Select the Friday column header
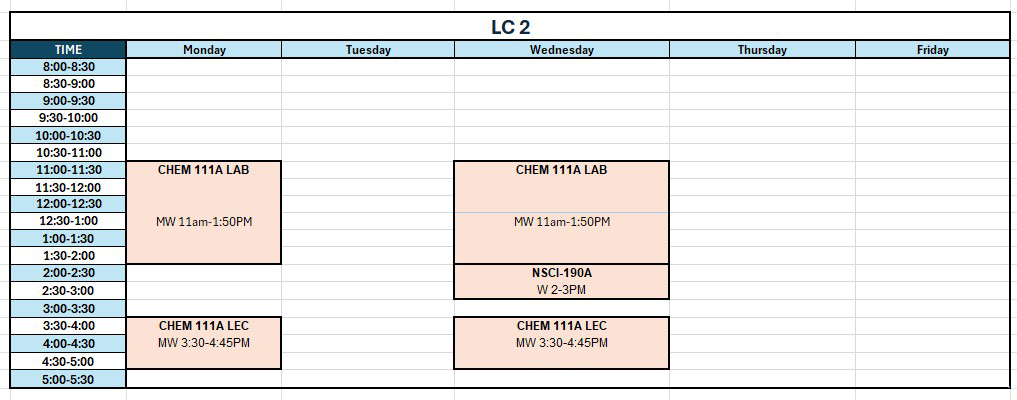1017x400 pixels. [x=933, y=49]
